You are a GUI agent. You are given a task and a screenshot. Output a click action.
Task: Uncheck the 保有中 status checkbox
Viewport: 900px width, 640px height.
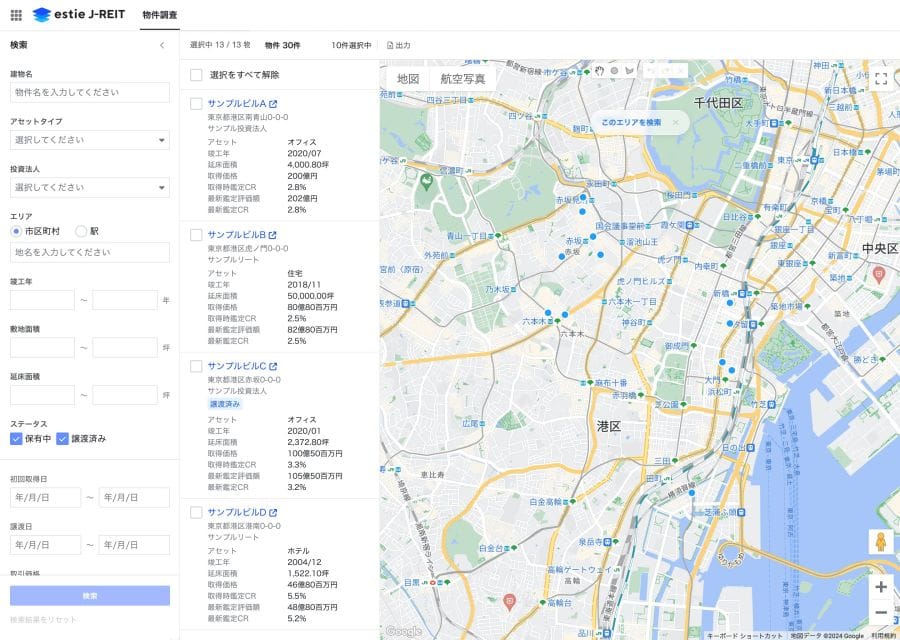click(16, 439)
